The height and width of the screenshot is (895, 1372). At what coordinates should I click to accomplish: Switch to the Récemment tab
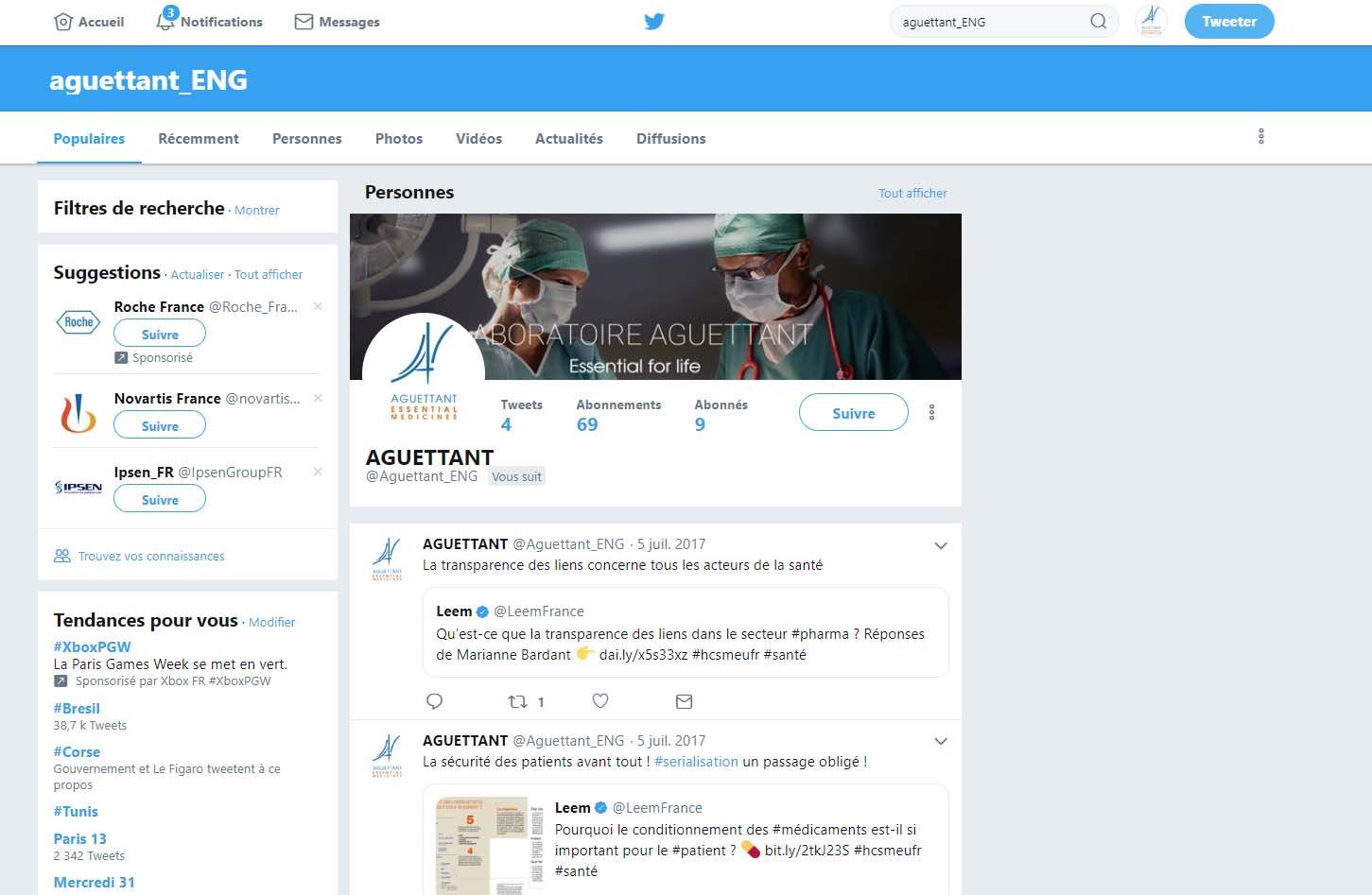coord(199,139)
